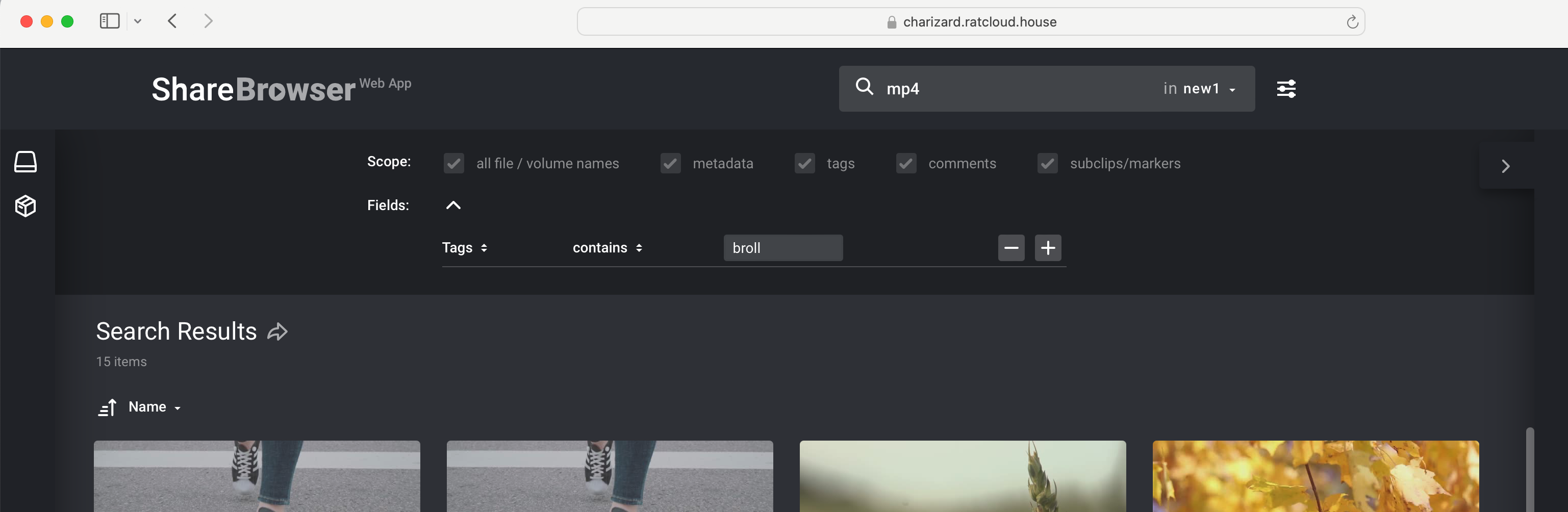Go forward with Safari forward arrow
Screen dimensions: 1568x512
pyautogui.click(x=208, y=21)
